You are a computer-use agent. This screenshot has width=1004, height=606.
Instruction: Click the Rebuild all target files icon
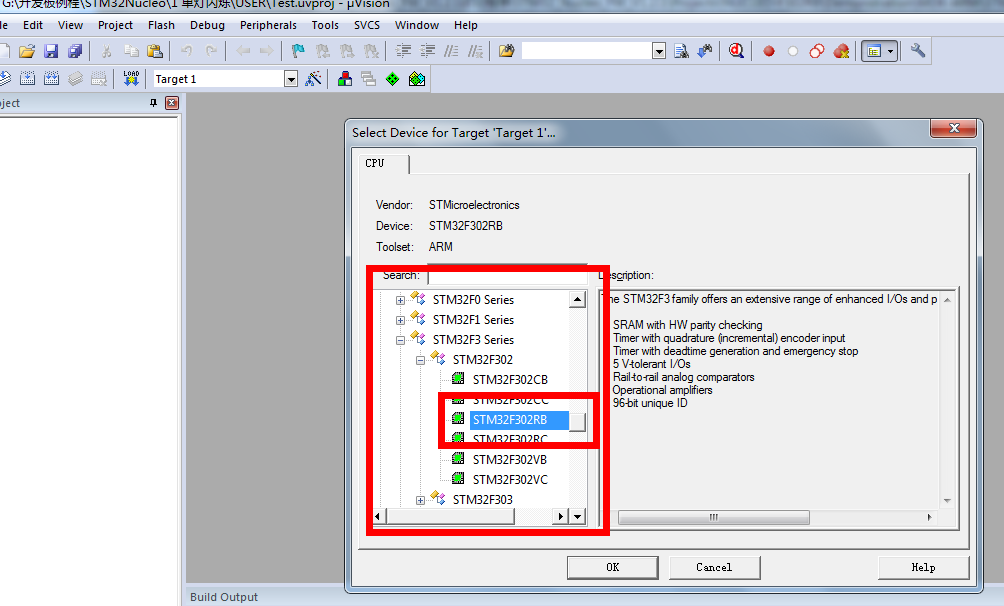pos(51,79)
